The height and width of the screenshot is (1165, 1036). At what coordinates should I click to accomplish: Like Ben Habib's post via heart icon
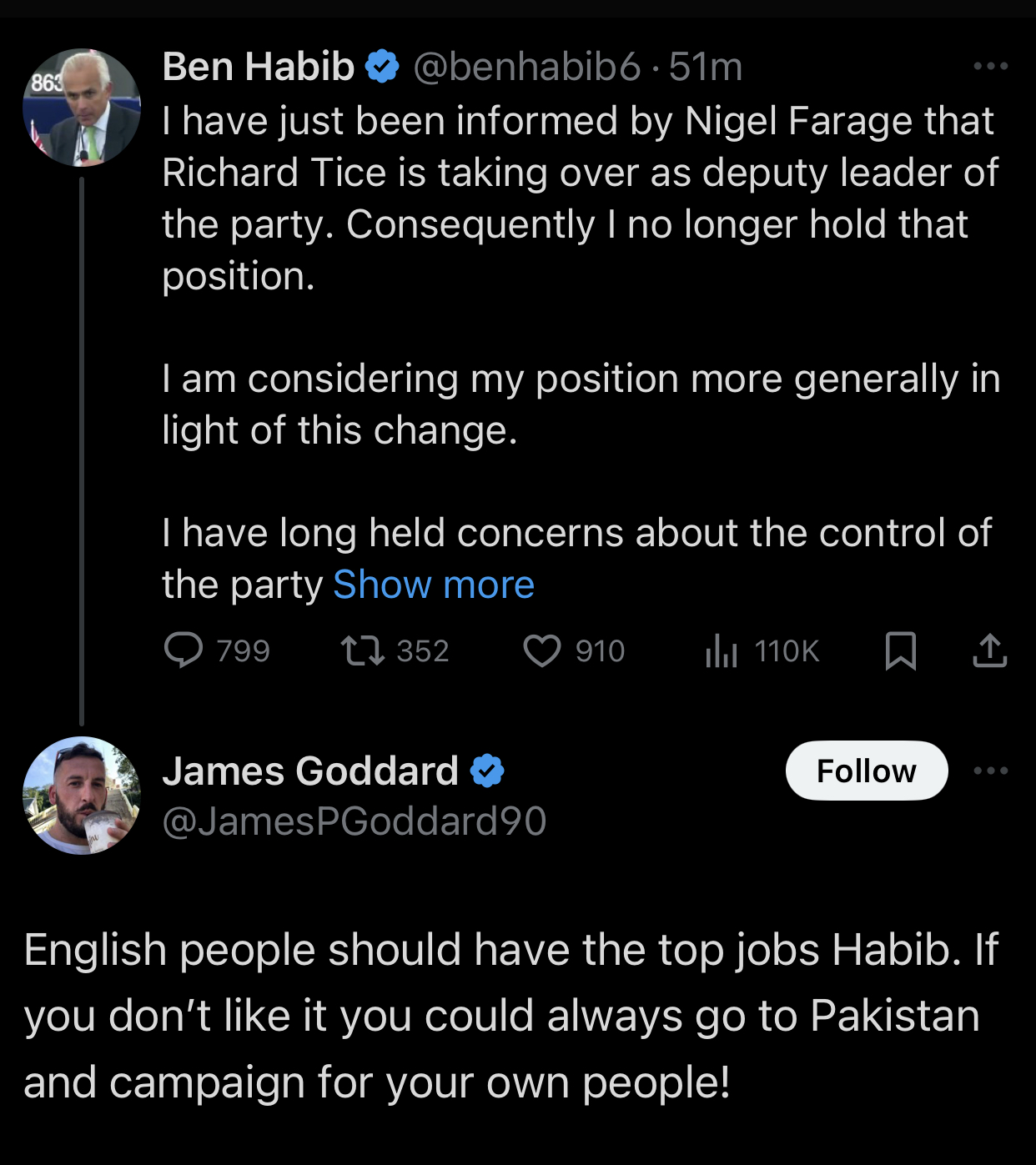click(x=542, y=650)
